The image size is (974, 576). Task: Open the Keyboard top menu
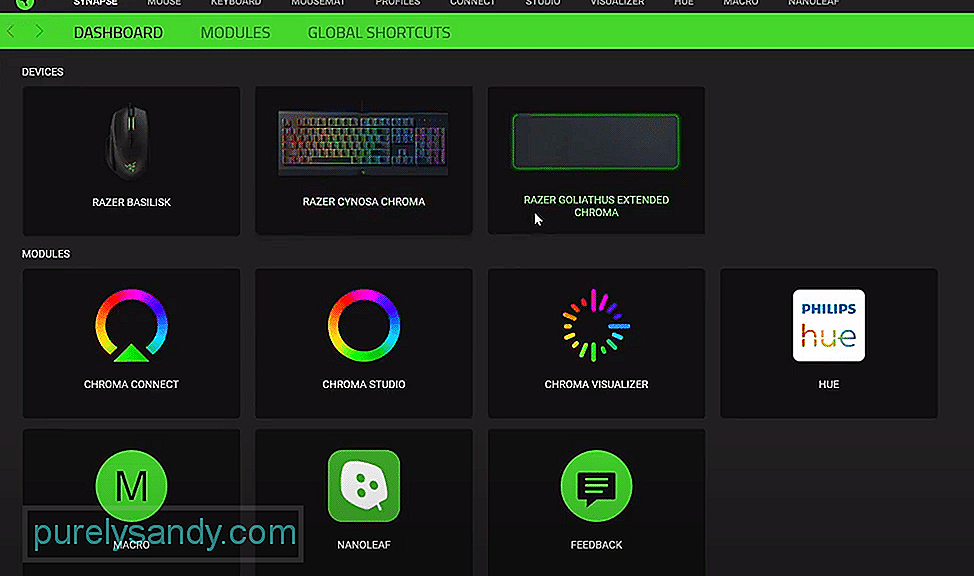pos(236,3)
